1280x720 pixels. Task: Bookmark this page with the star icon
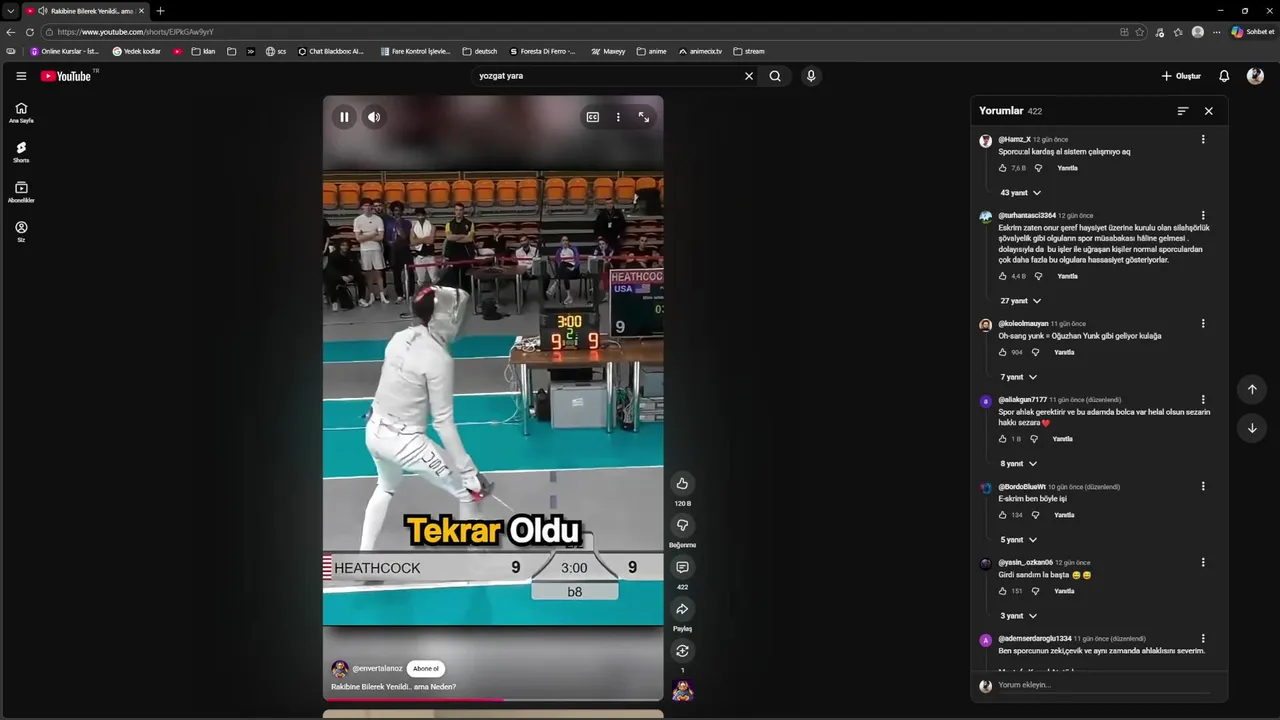point(1140,32)
